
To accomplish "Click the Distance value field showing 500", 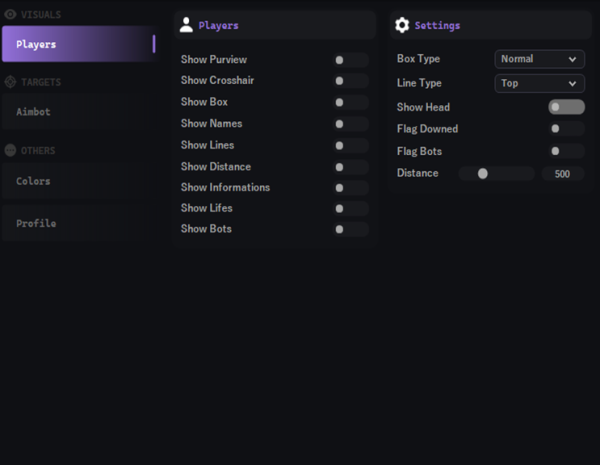I will (x=562, y=173).
